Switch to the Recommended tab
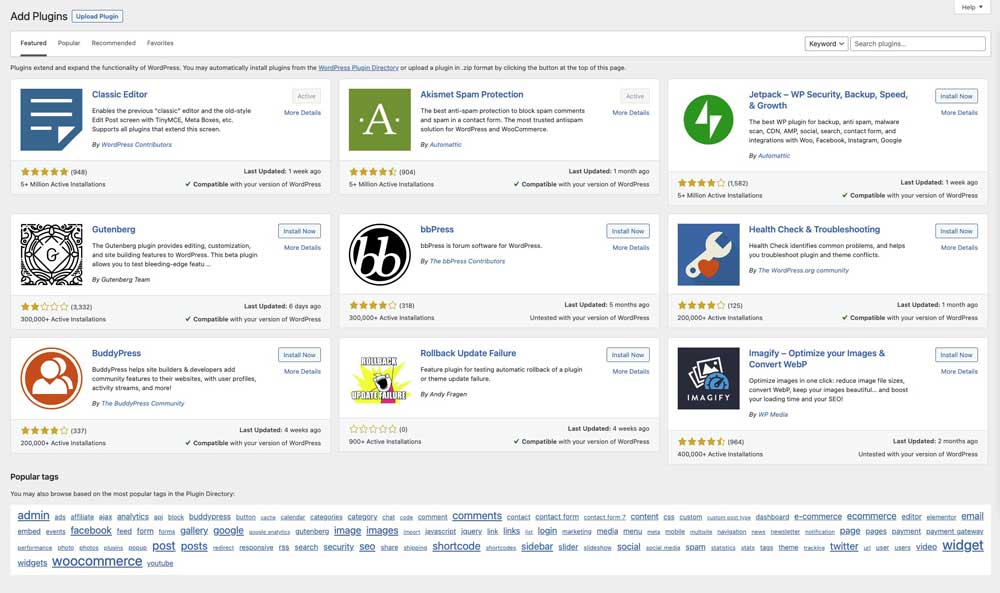 [x=113, y=44]
